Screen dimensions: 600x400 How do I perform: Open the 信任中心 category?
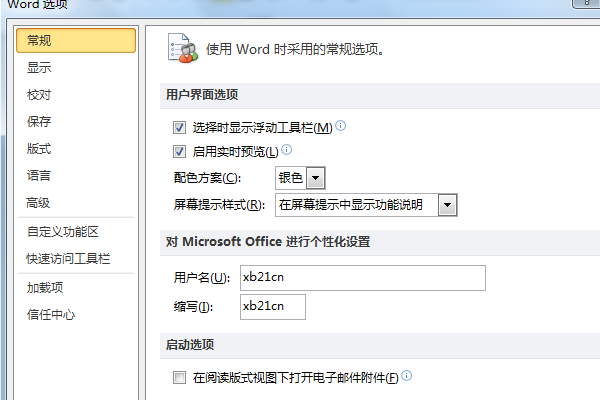pos(51,315)
